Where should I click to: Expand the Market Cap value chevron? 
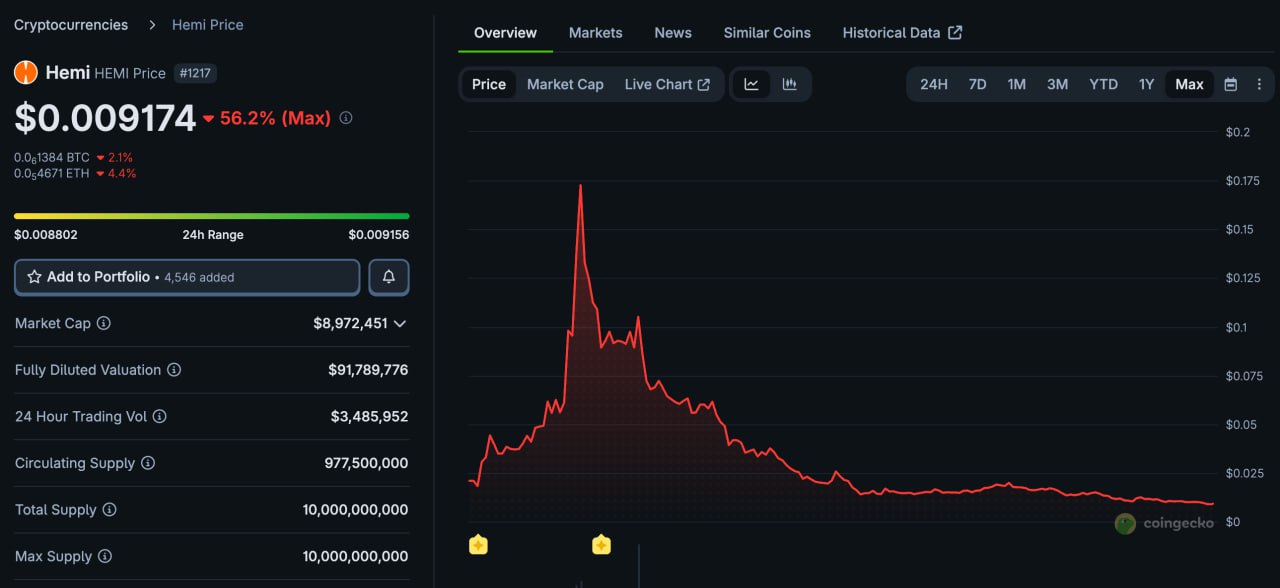pyautogui.click(x=400, y=323)
